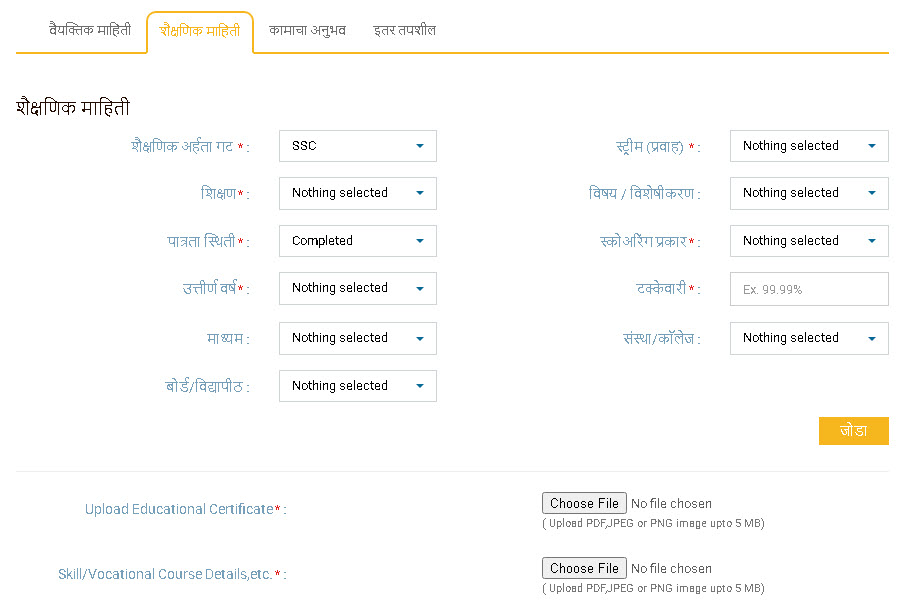Choose File for Educational Certificate upload
Viewport: 900px width, 602px height.
[584, 503]
